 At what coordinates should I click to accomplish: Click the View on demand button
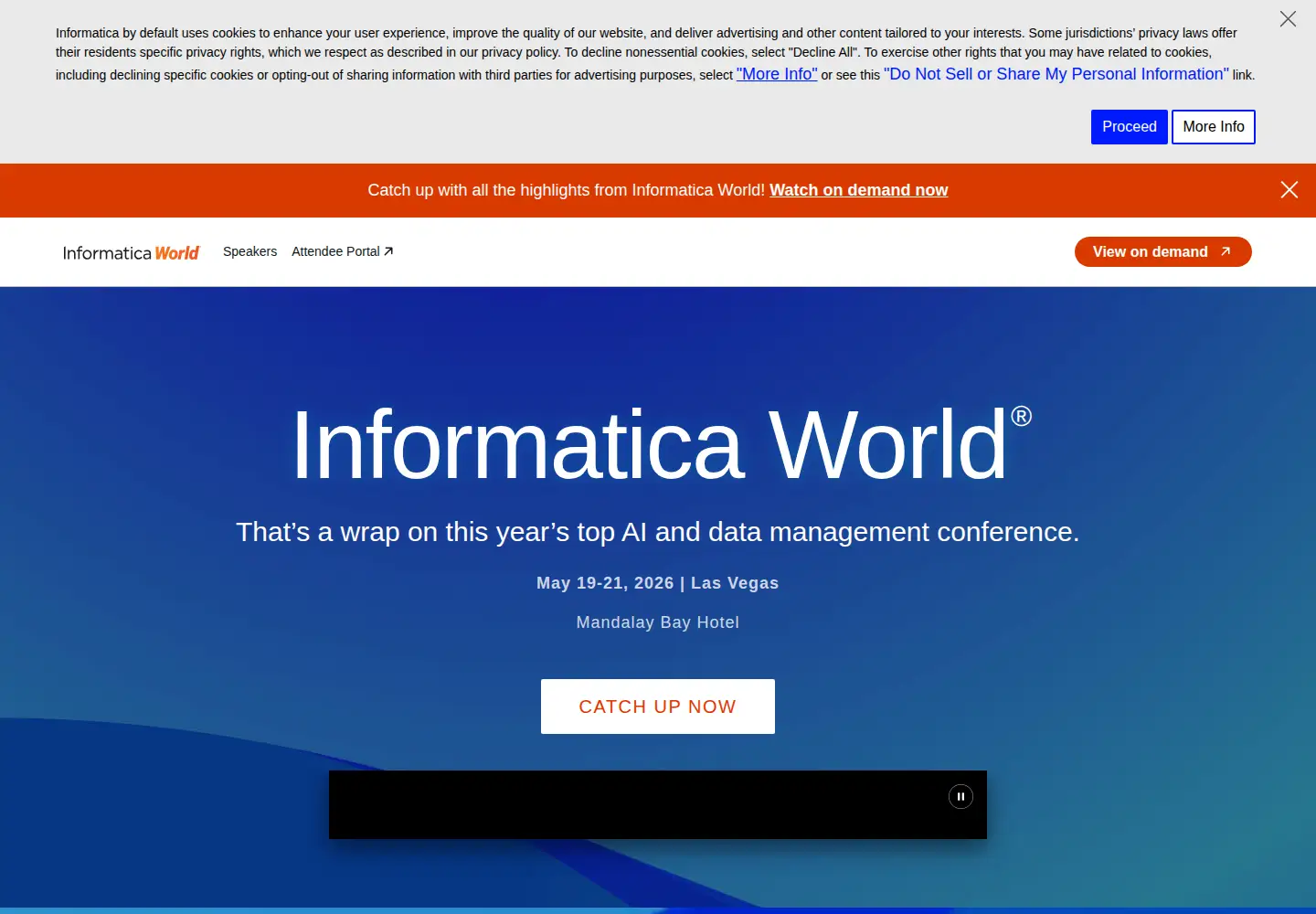[x=1162, y=251]
